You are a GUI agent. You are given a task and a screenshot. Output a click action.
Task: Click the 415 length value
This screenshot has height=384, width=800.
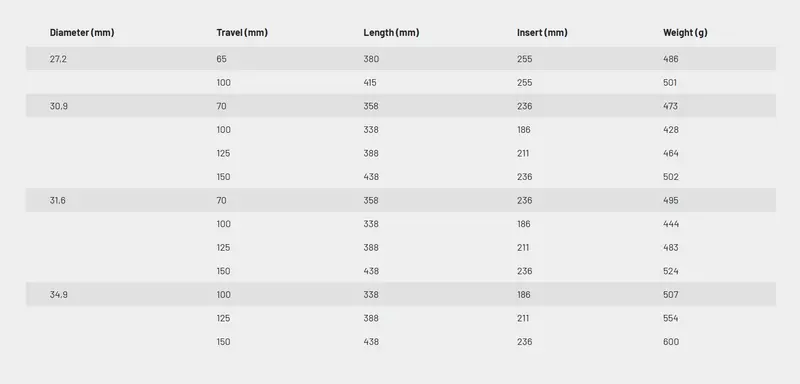click(370, 83)
